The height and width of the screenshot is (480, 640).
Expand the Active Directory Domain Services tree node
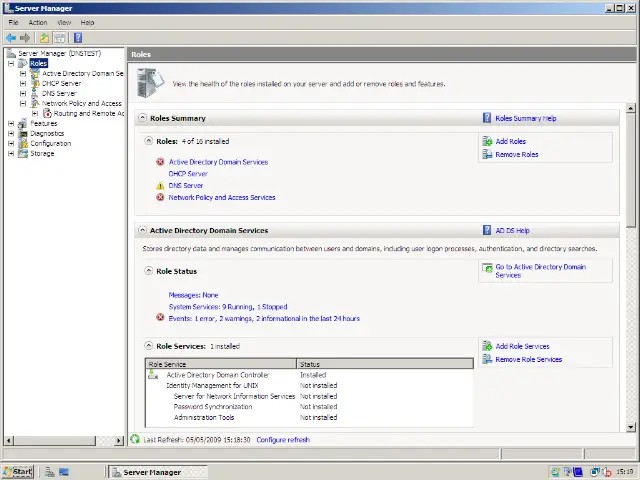[23, 73]
